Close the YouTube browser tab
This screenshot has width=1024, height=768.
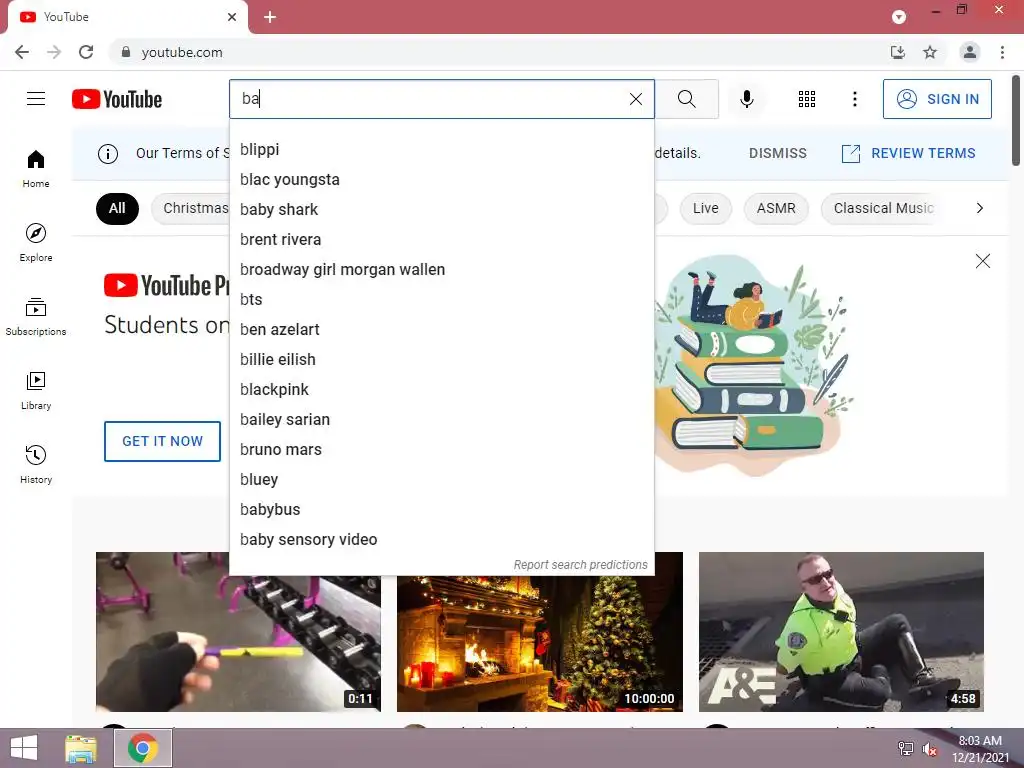232,17
